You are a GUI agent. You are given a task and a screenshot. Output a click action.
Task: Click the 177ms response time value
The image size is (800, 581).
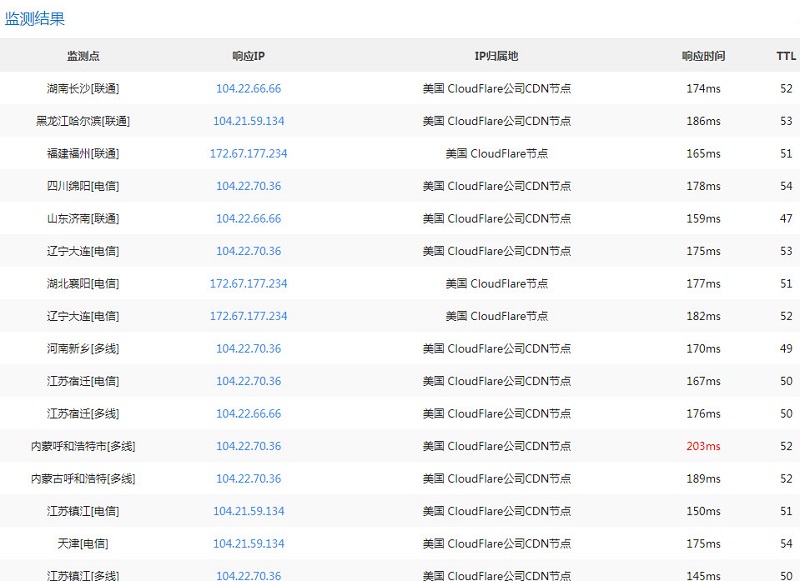point(704,284)
